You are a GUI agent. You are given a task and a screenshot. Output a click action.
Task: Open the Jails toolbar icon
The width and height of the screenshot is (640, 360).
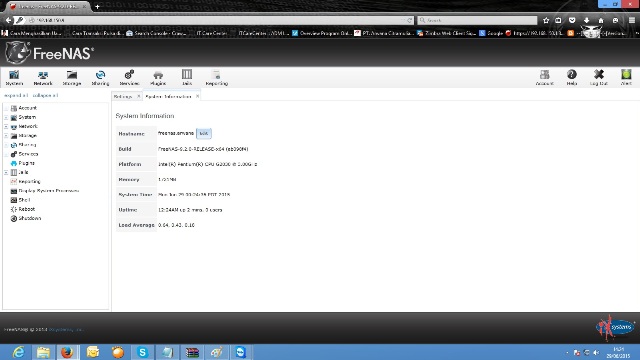coord(187,78)
